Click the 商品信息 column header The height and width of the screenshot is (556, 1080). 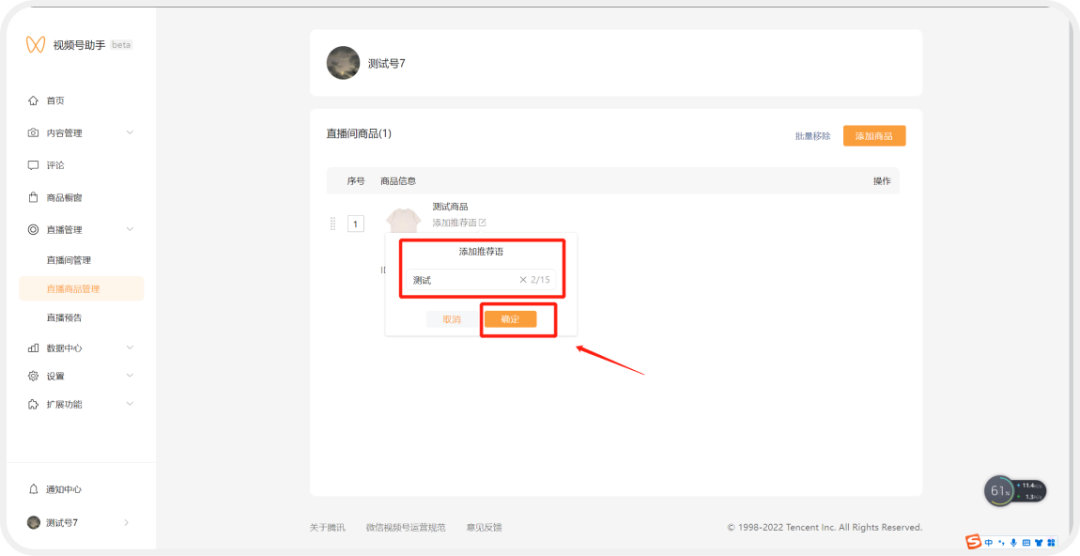pyautogui.click(x=398, y=181)
